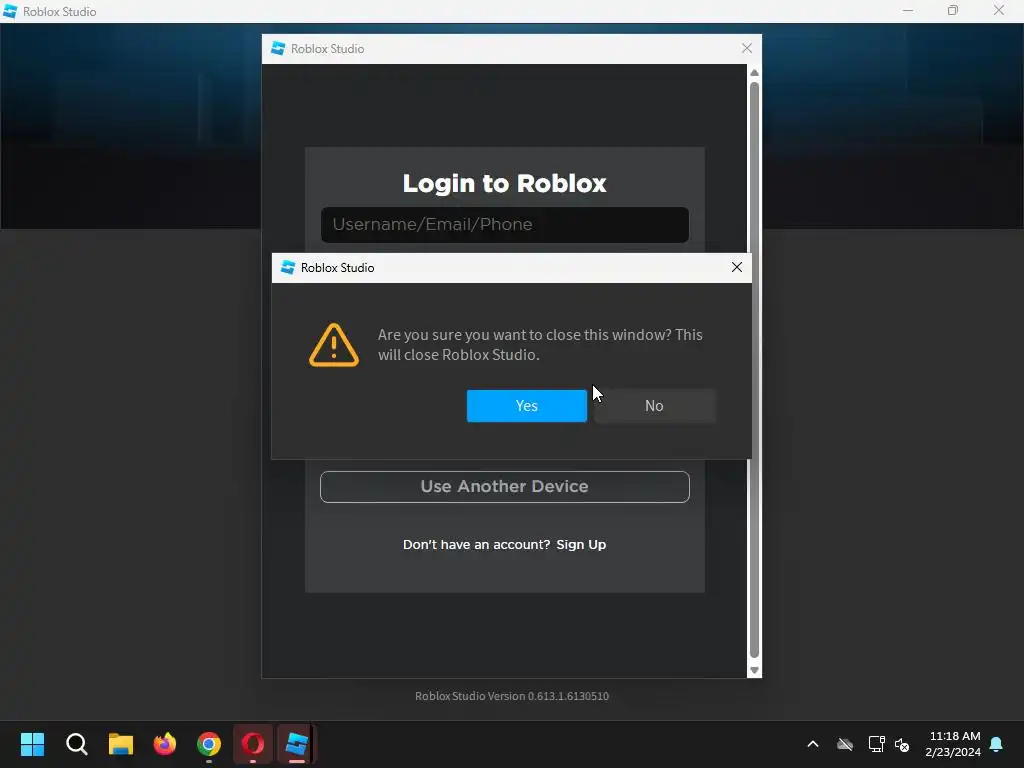The height and width of the screenshot is (768, 1024).
Task: Click the login window scrollbar up arrow
Action: click(x=754, y=72)
